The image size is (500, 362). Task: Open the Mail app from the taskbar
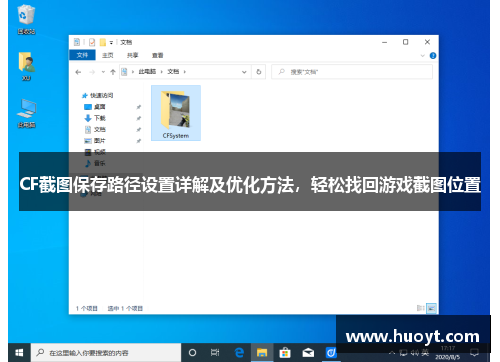308,353
